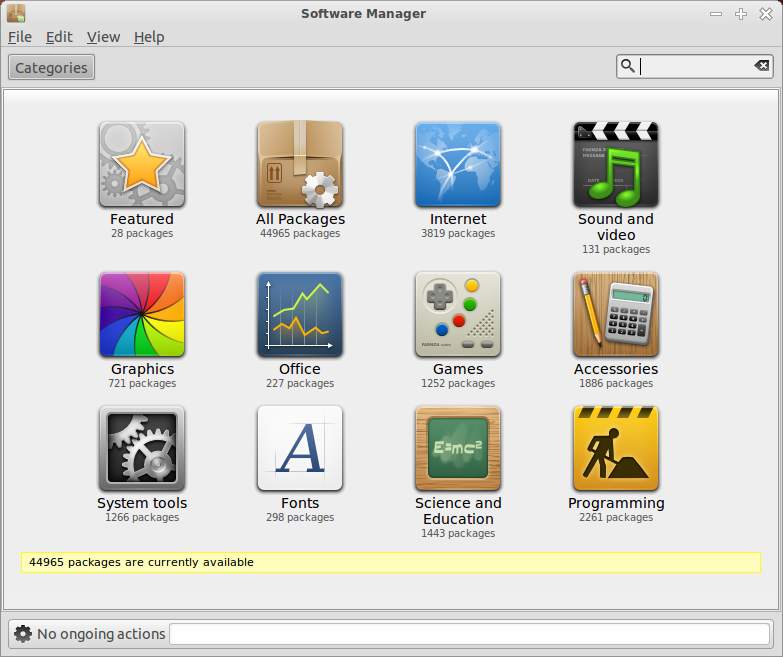Click the Categories button
The height and width of the screenshot is (657, 783).
tap(51, 67)
